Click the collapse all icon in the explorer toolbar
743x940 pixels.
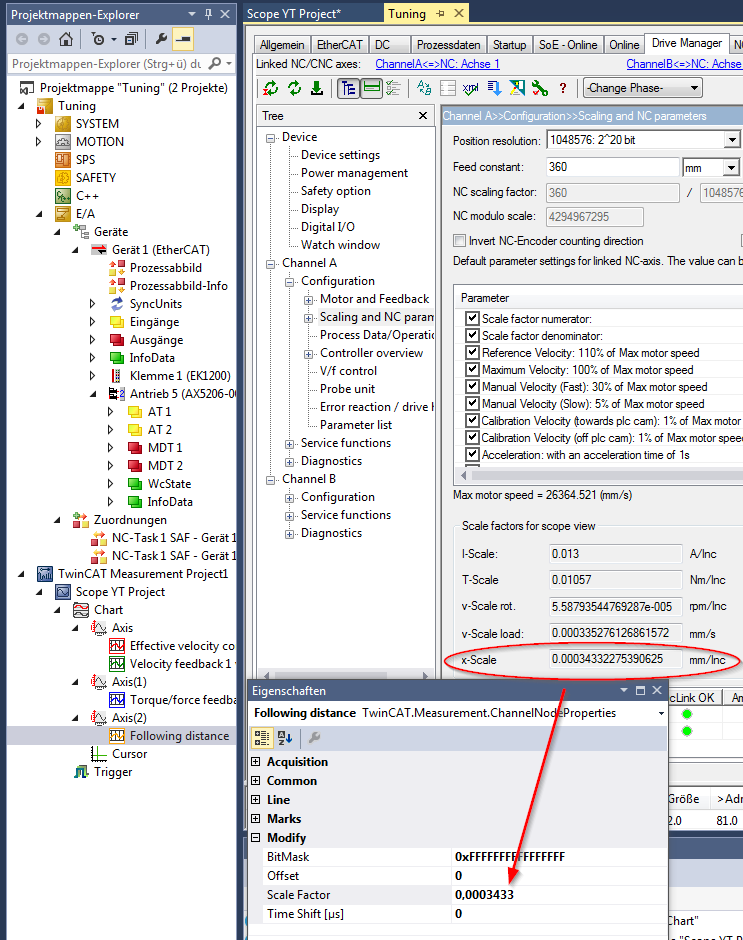[131, 40]
